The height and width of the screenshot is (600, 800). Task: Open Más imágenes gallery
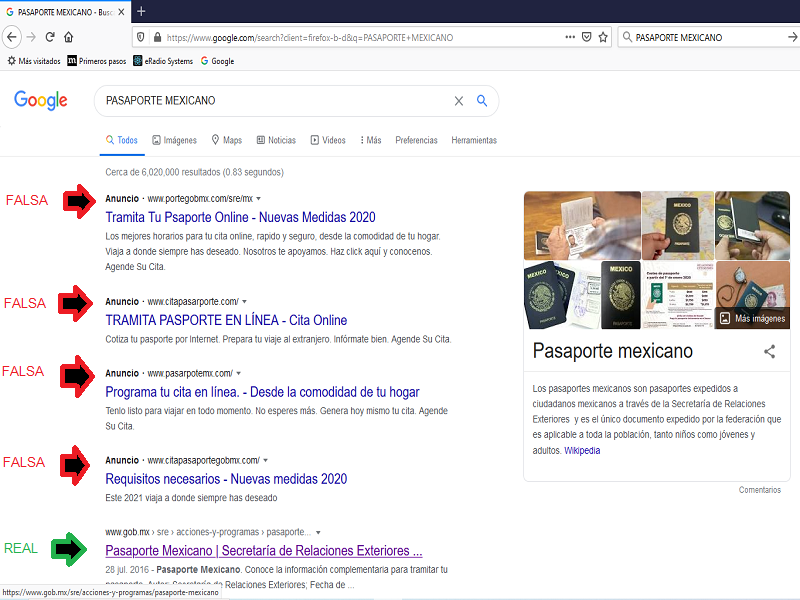[753, 318]
